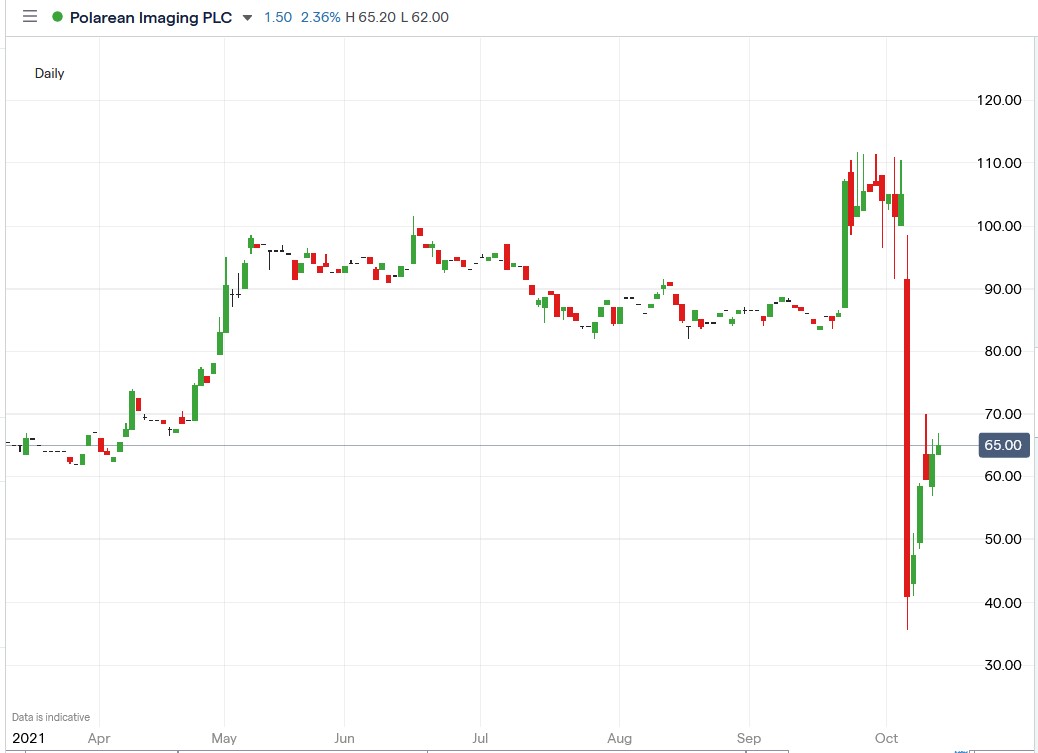Select the rightmost green candlestick on the chart
1038x753 pixels.
click(x=940, y=450)
